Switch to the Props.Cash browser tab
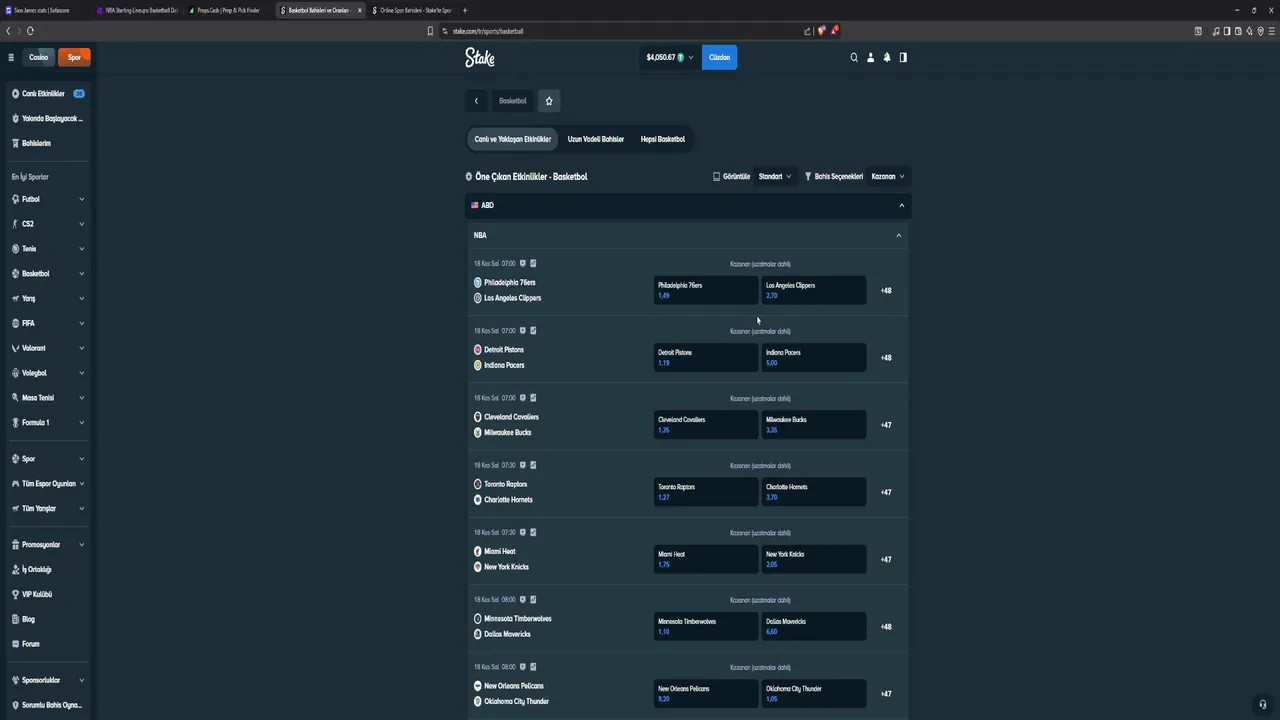Viewport: 1280px width, 720px height. tap(229, 10)
